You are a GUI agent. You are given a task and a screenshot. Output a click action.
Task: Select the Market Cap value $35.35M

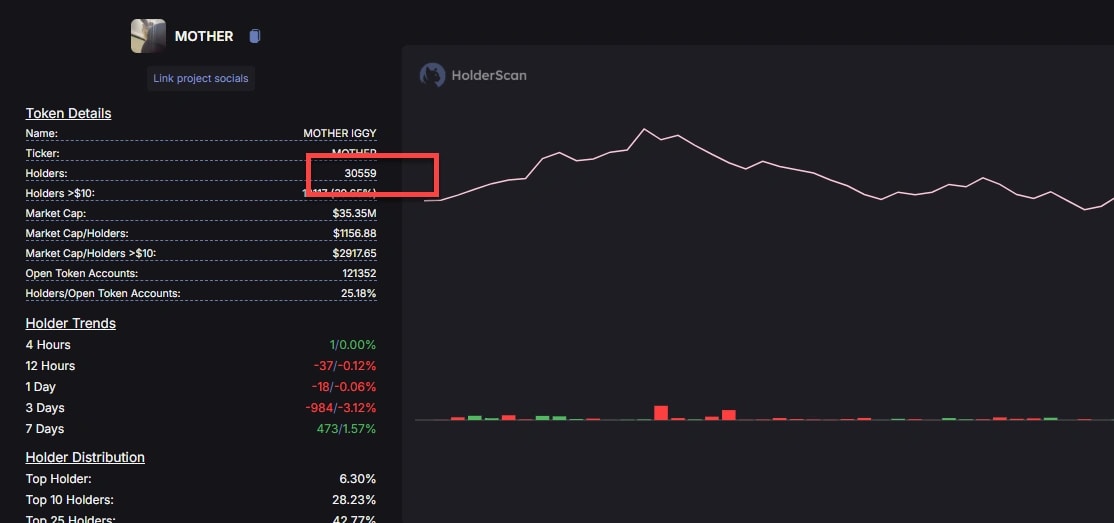(x=354, y=213)
